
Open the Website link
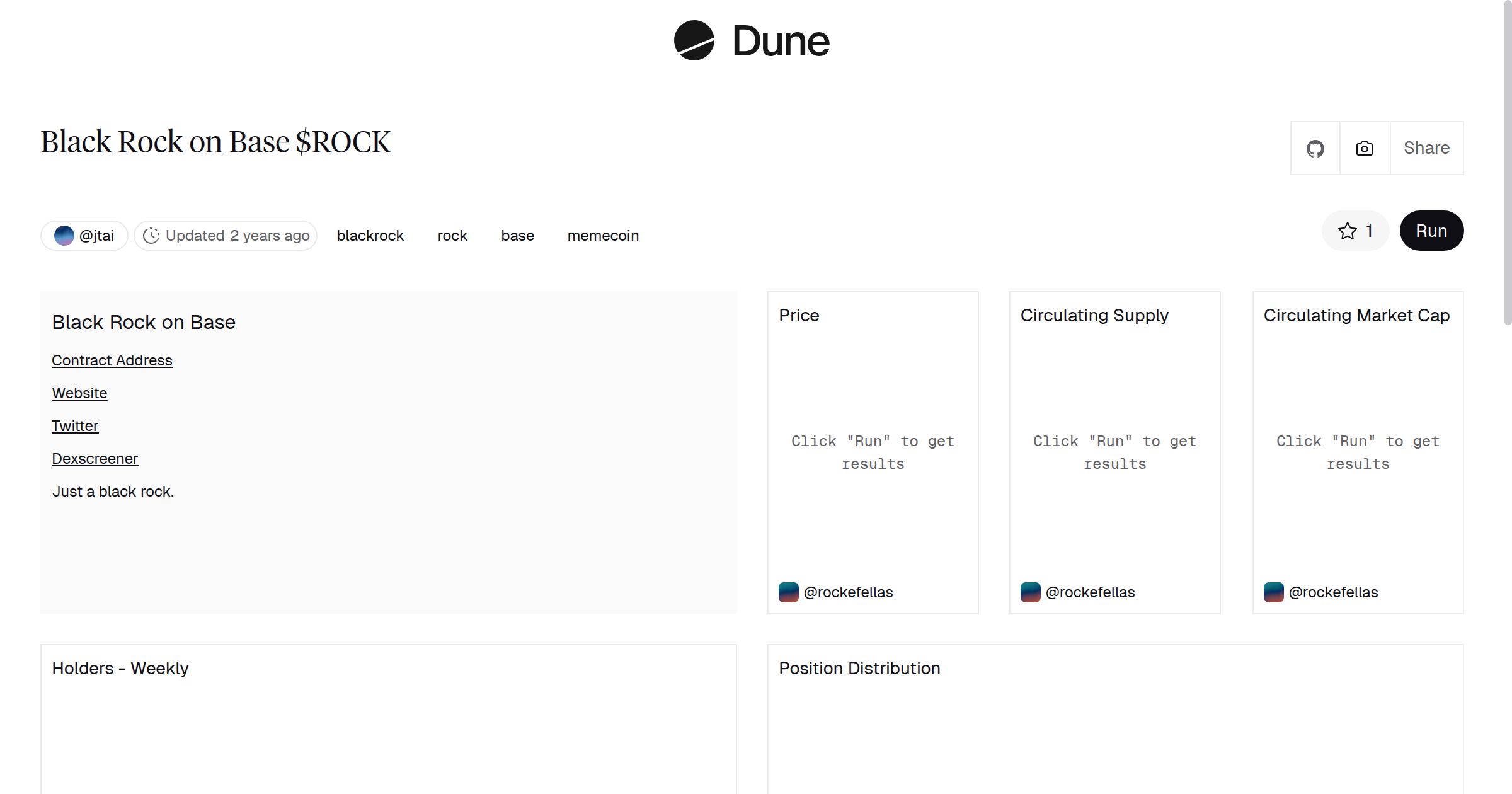click(x=79, y=393)
